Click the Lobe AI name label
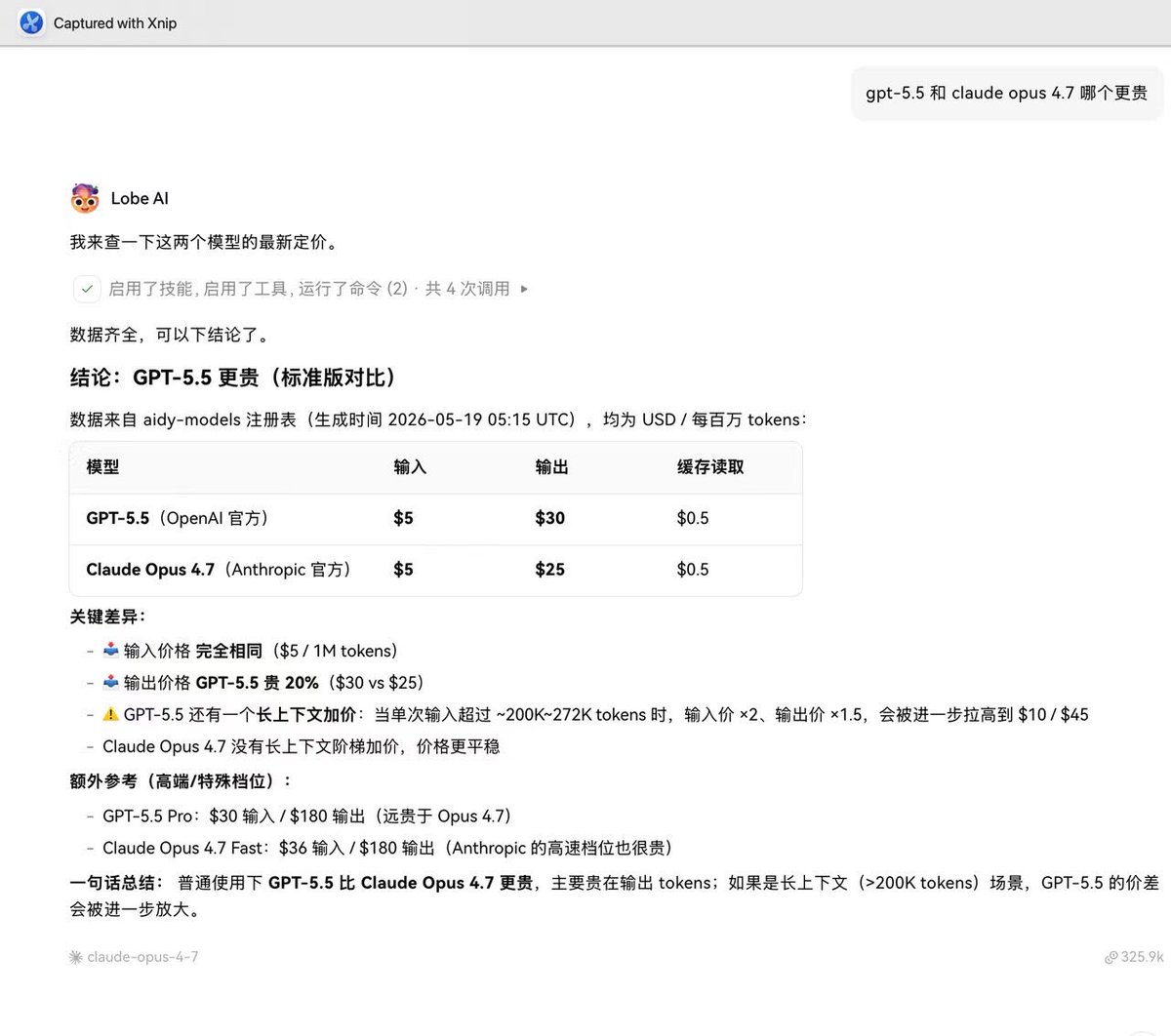Viewport: 1171px width, 1036px height. click(140, 198)
